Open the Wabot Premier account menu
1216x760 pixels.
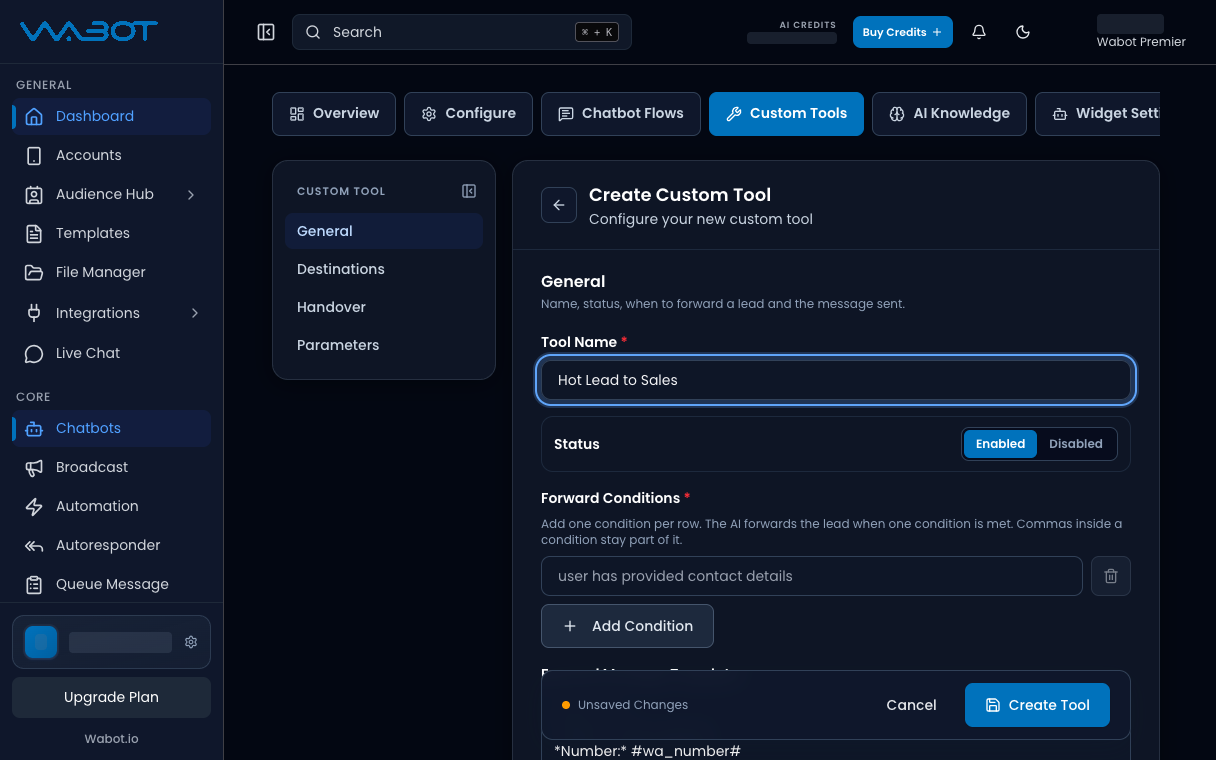pyautogui.click(x=1141, y=32)
